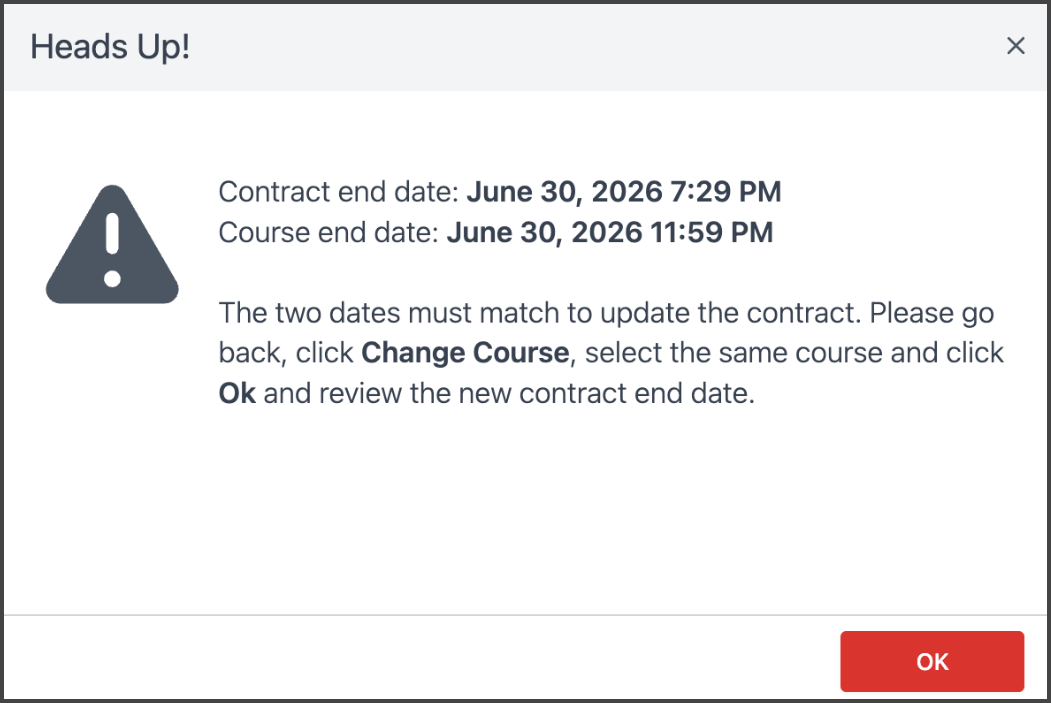1051x703 pixels.
Task: Close the Heads Up dialog with X
Action: (x=1015, y=46)
